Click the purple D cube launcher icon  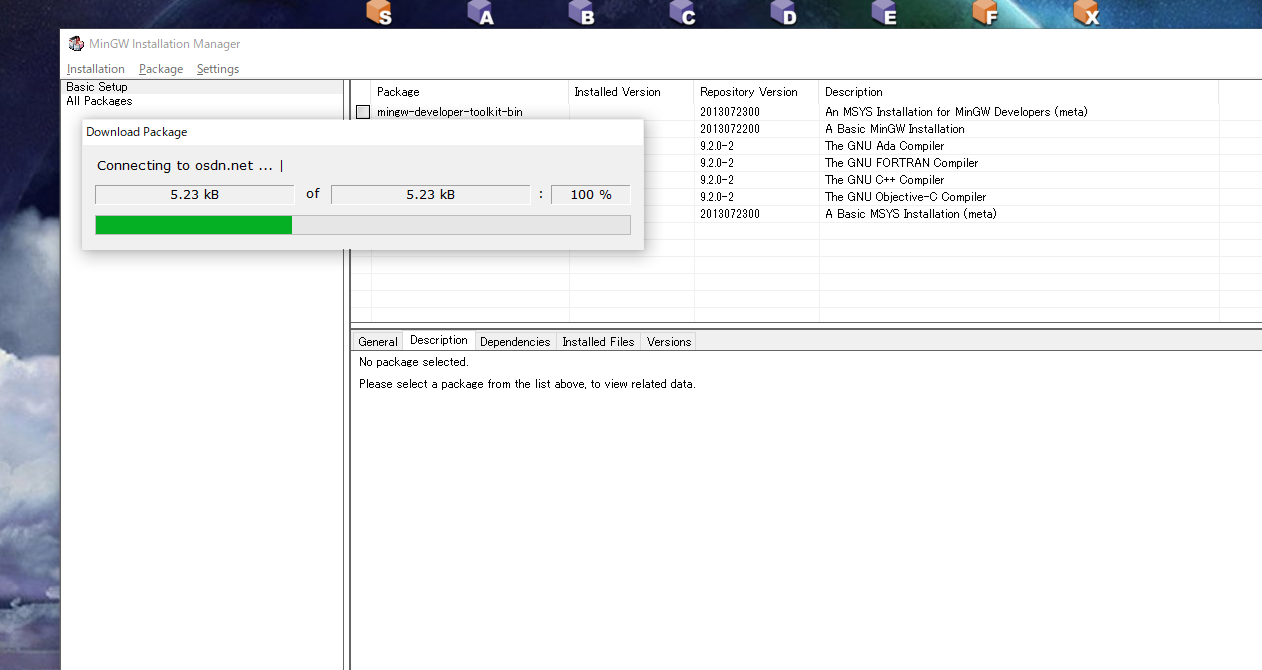point(784,13)
